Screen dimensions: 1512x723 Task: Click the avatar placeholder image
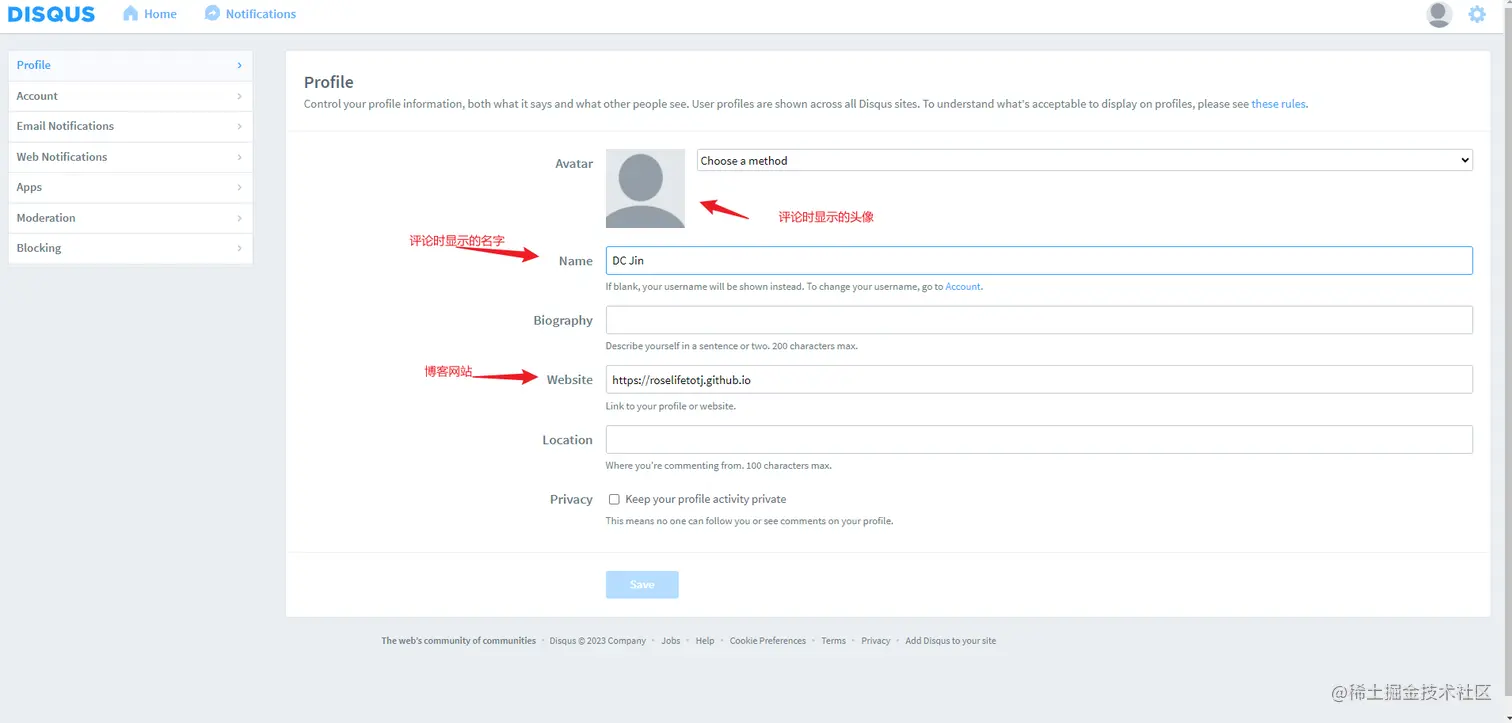click(x=644, y=188)
